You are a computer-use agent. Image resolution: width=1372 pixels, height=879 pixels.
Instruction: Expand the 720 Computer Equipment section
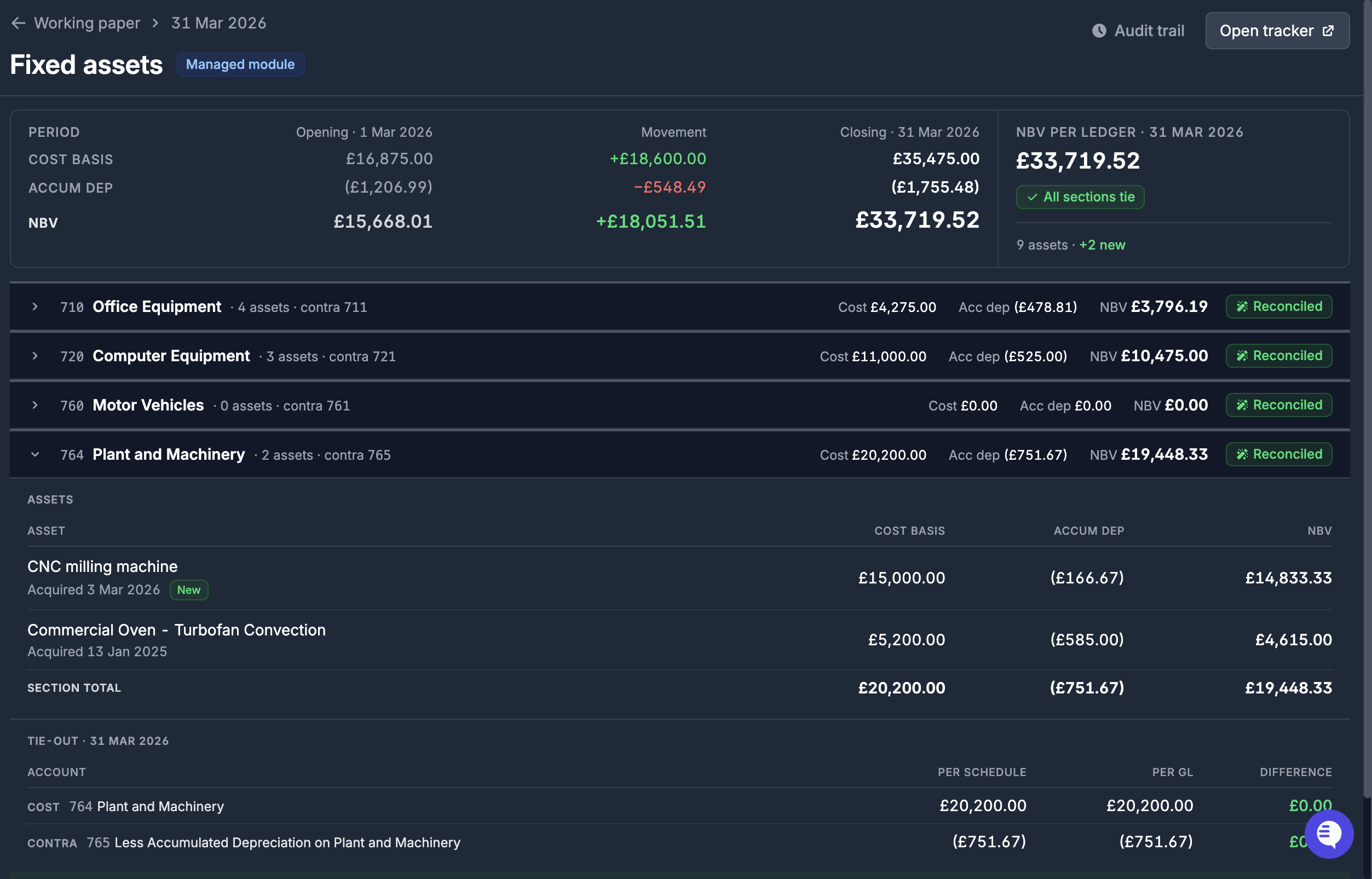[x=35, y=356]
